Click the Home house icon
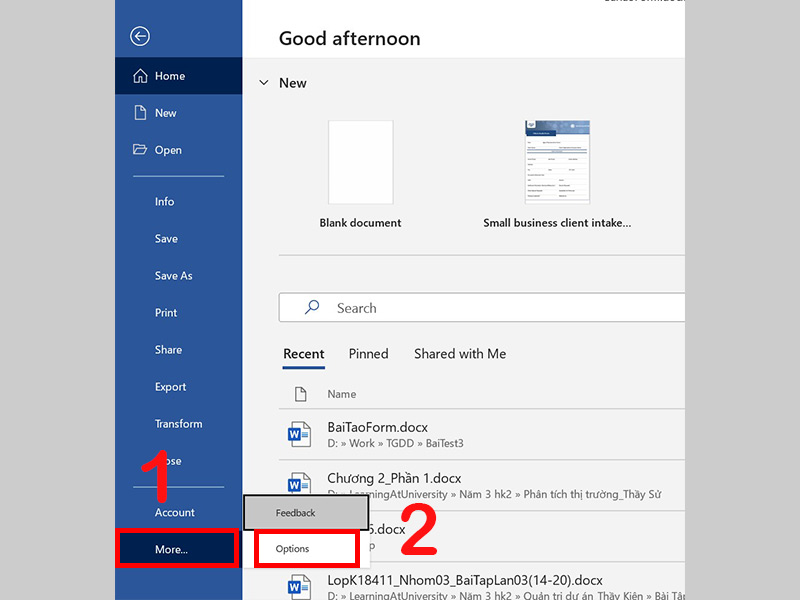This screenshot has height=600, width=800. pyautogui.click(x=140, y=76)
